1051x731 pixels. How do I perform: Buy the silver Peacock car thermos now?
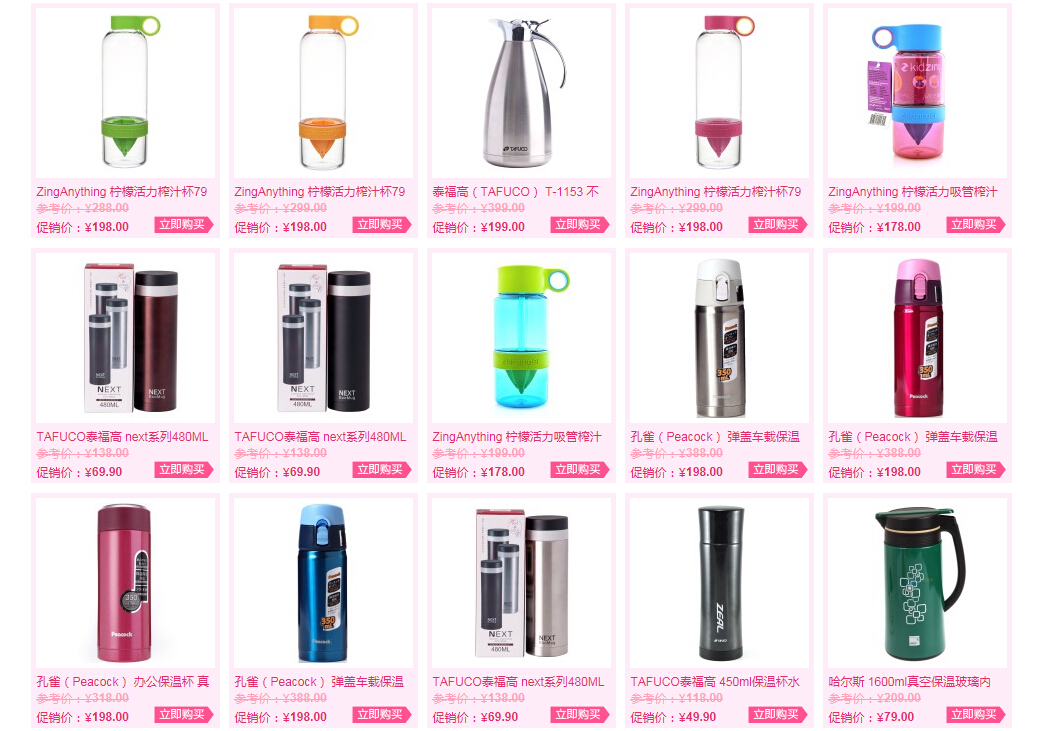click(778, 470)
